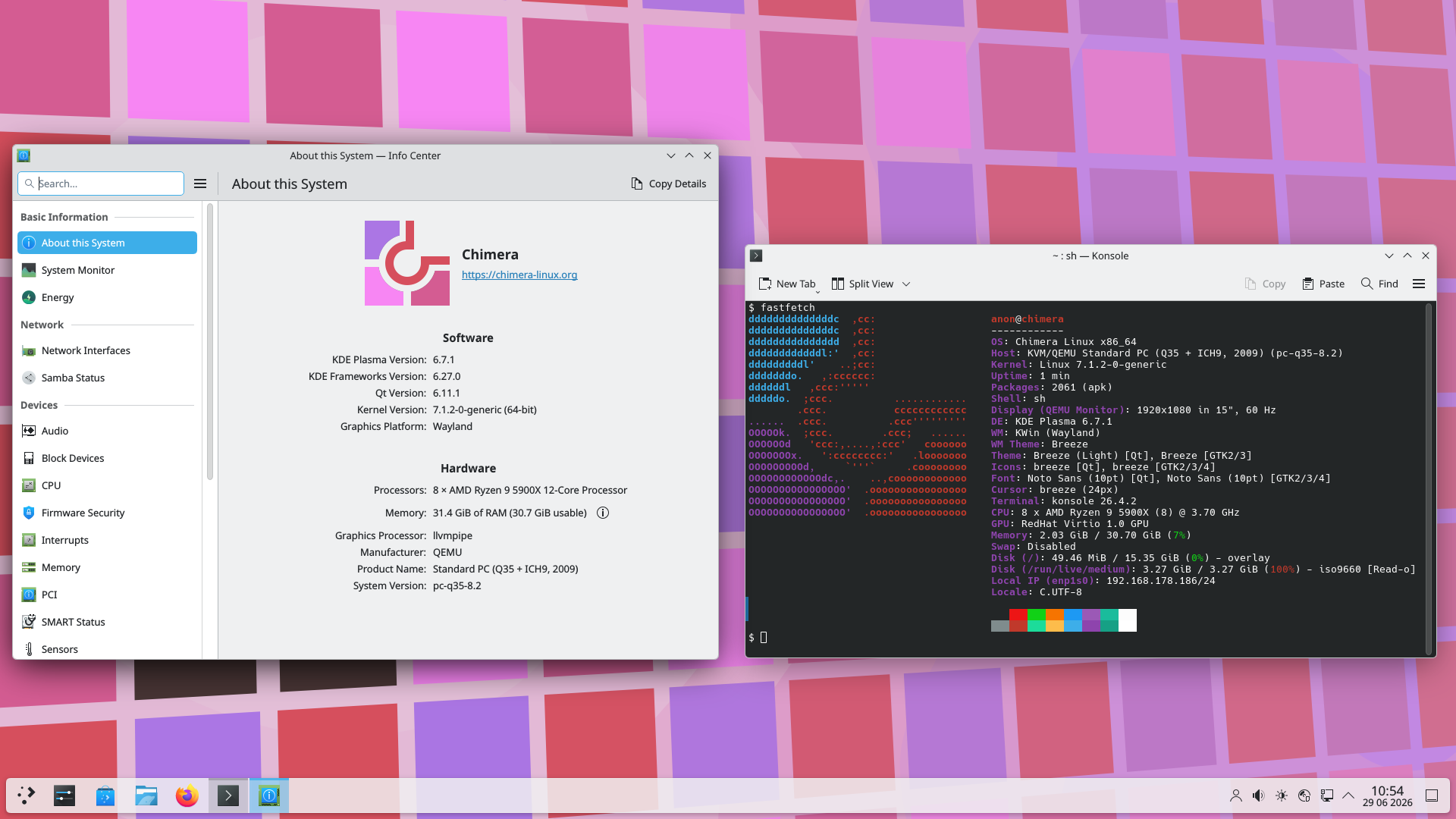Click the Interrupts sidebar icon
Viewport: 1456px width, 819px height.
29,540
